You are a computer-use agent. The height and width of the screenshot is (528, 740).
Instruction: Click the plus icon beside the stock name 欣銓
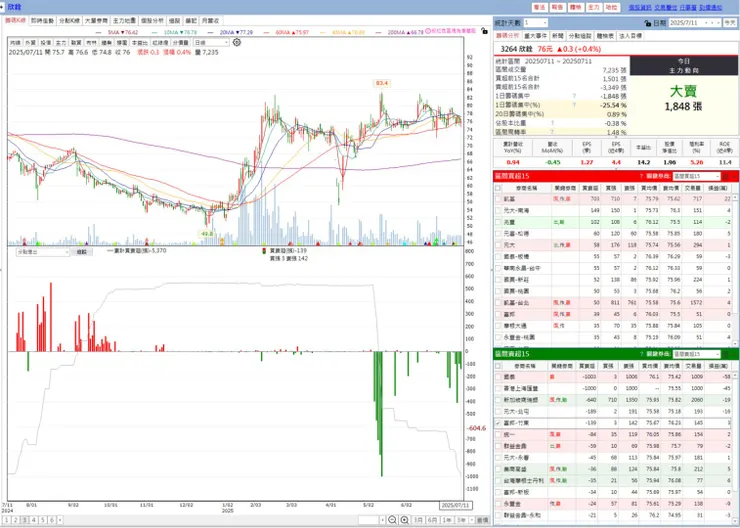point(3,8)
